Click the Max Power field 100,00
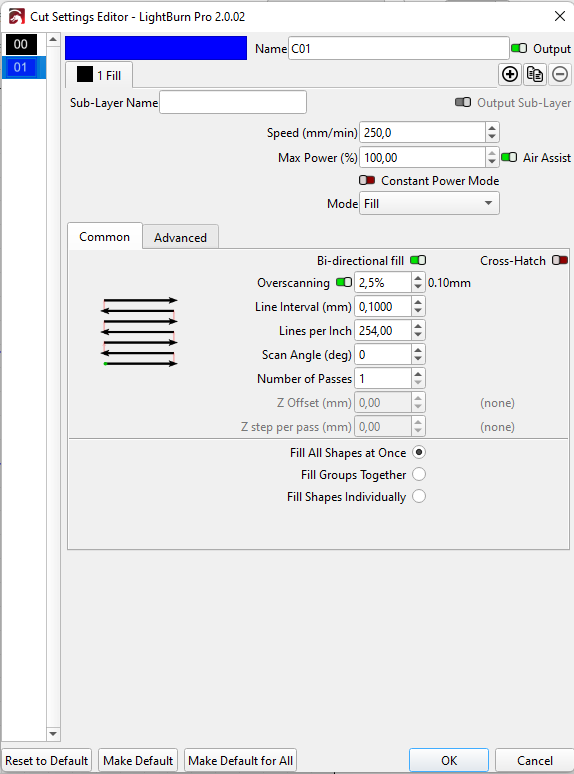Viewport: 574px width, 774px height. (422, 157)
